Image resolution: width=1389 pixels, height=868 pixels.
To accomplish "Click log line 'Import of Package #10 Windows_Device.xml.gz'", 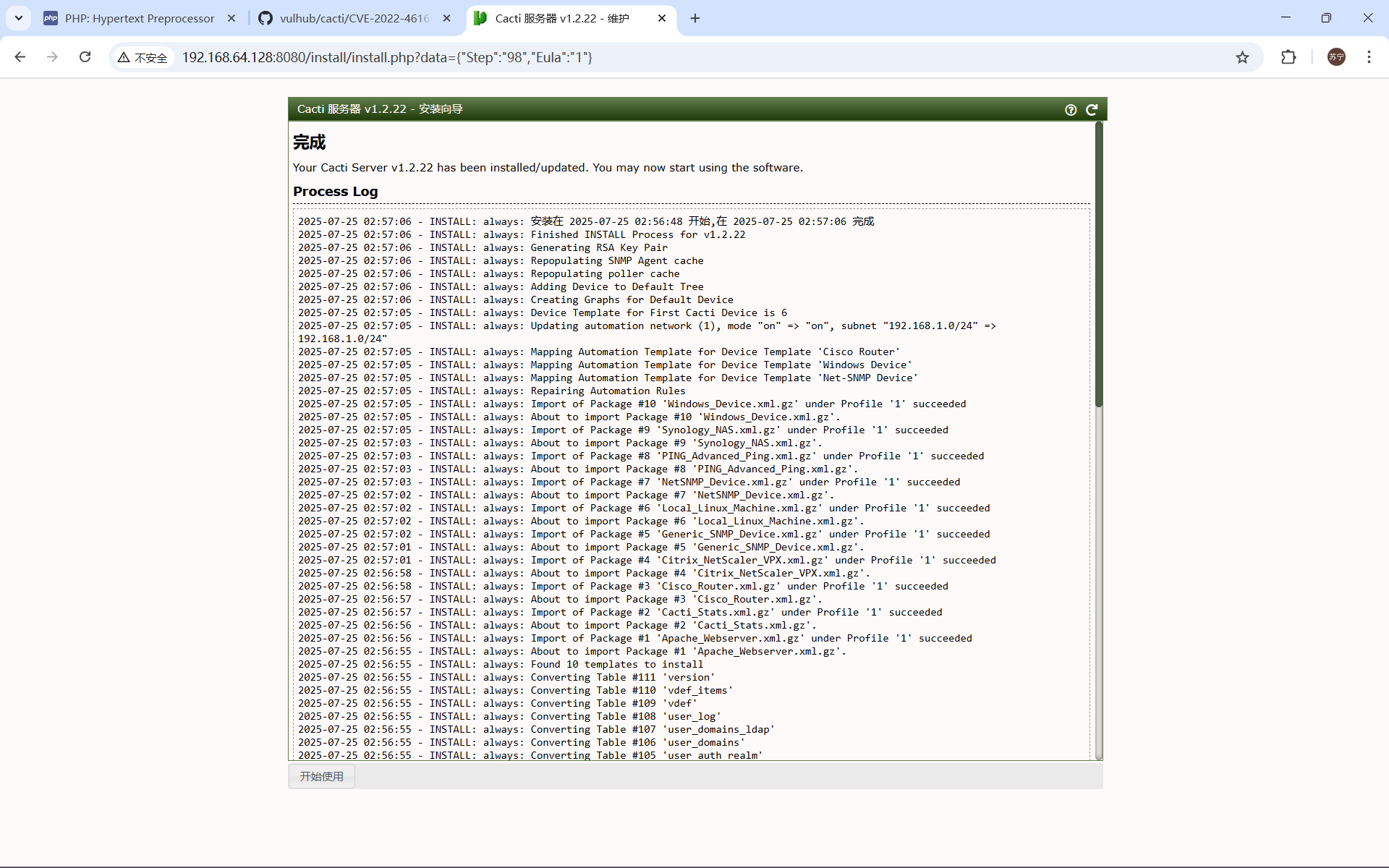I will coord(632,404).
